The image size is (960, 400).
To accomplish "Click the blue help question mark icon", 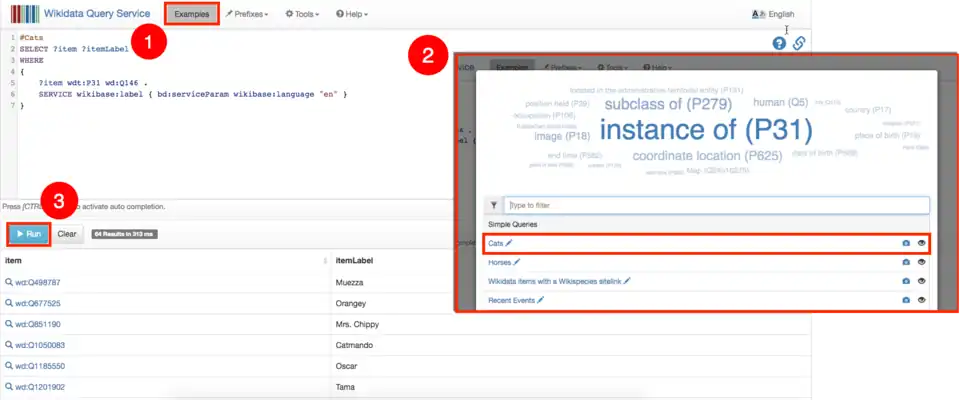I will (x=779, y=43).
